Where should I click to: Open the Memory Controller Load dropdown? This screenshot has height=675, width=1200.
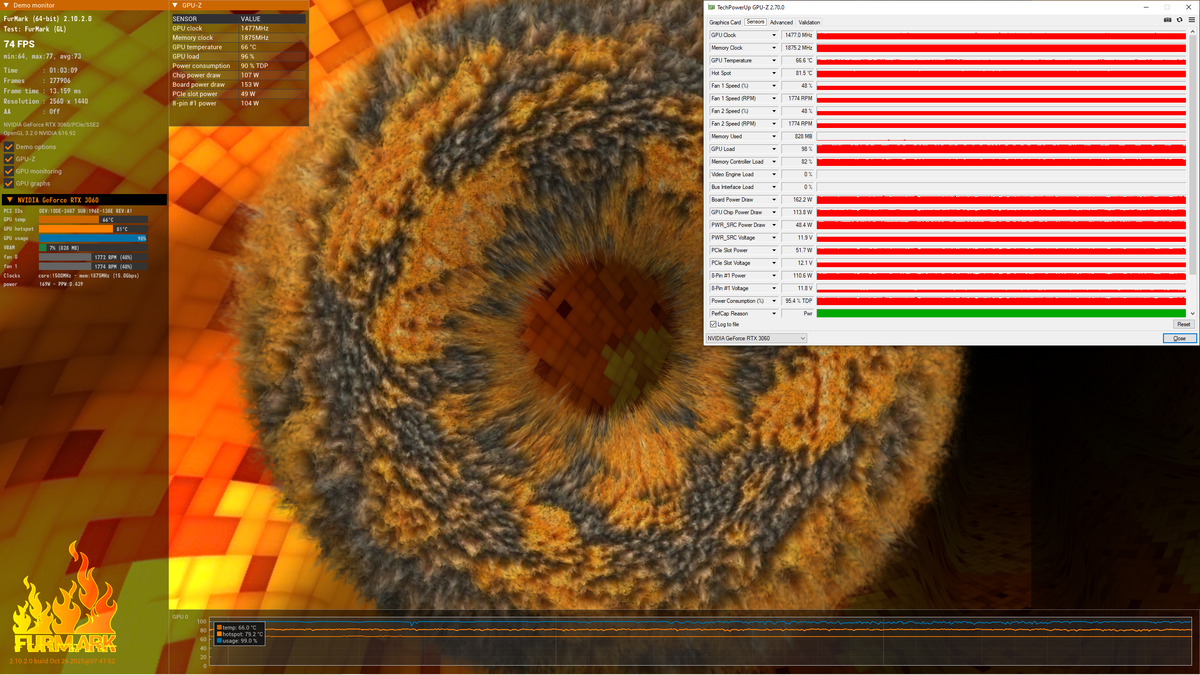773,162
